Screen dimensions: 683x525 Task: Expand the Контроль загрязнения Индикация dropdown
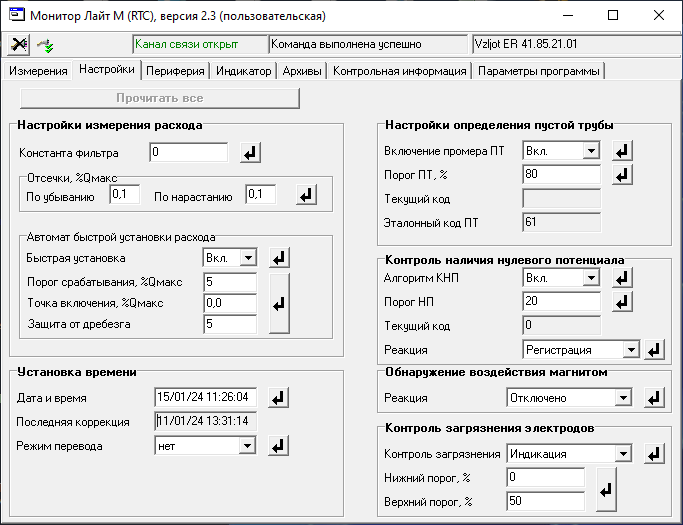(x=624, y=454)
